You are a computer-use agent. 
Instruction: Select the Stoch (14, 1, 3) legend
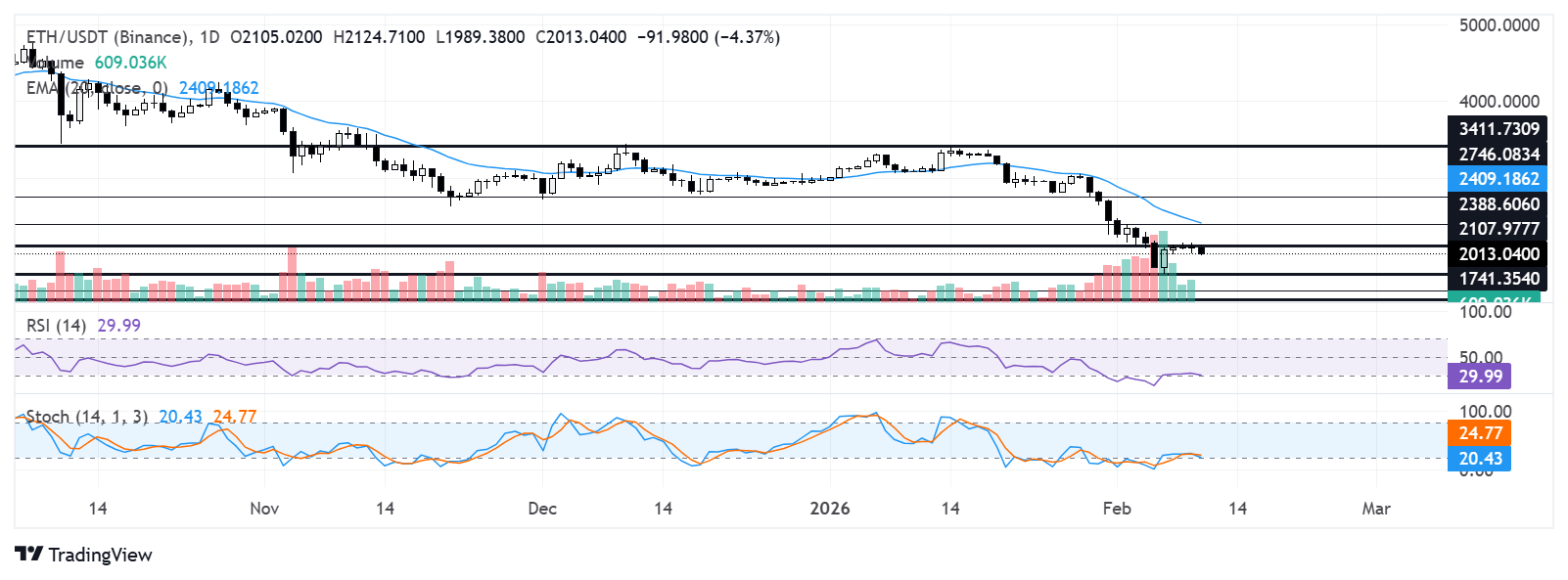(x=86, y=417)
